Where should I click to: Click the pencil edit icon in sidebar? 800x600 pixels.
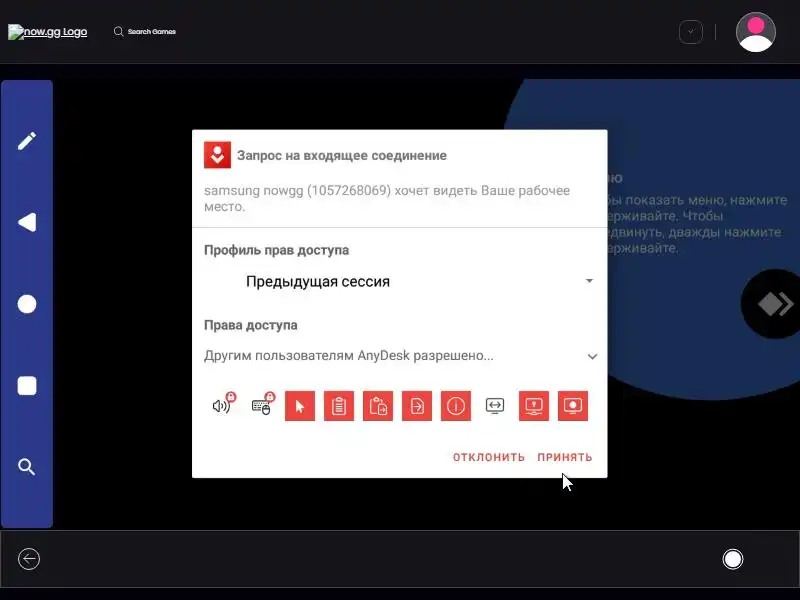(27, 141)
